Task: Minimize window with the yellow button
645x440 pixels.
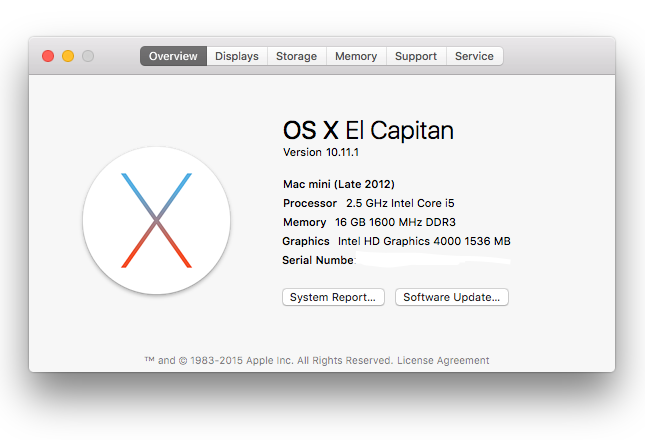Action: tap(68, 56)
